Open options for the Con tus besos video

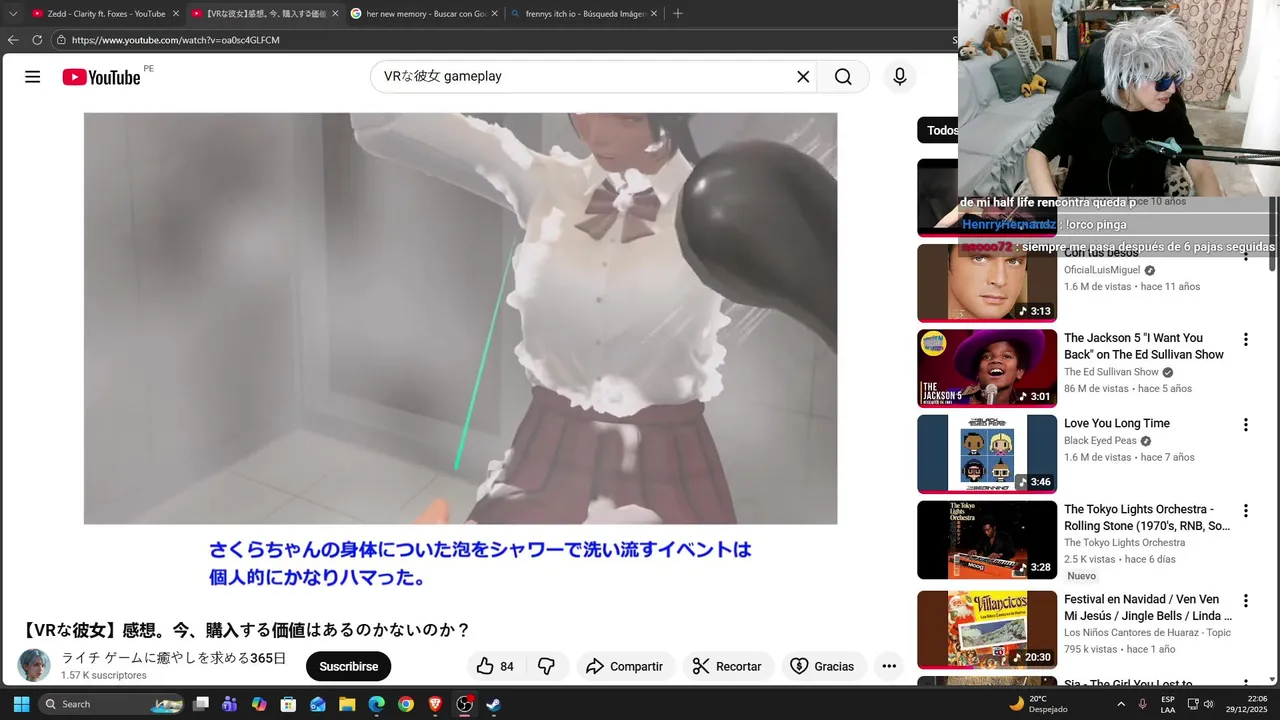point(1246,255)
